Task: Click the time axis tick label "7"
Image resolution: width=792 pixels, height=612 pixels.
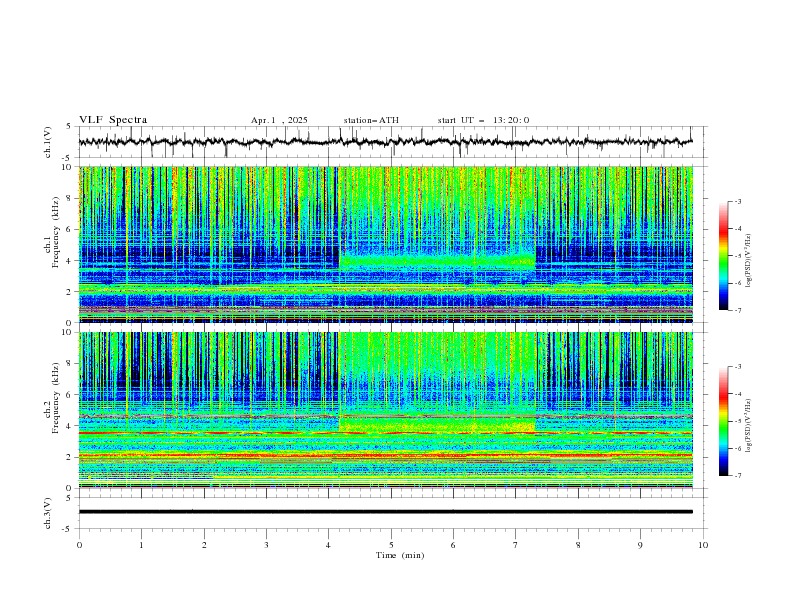Action: (516, 545)
